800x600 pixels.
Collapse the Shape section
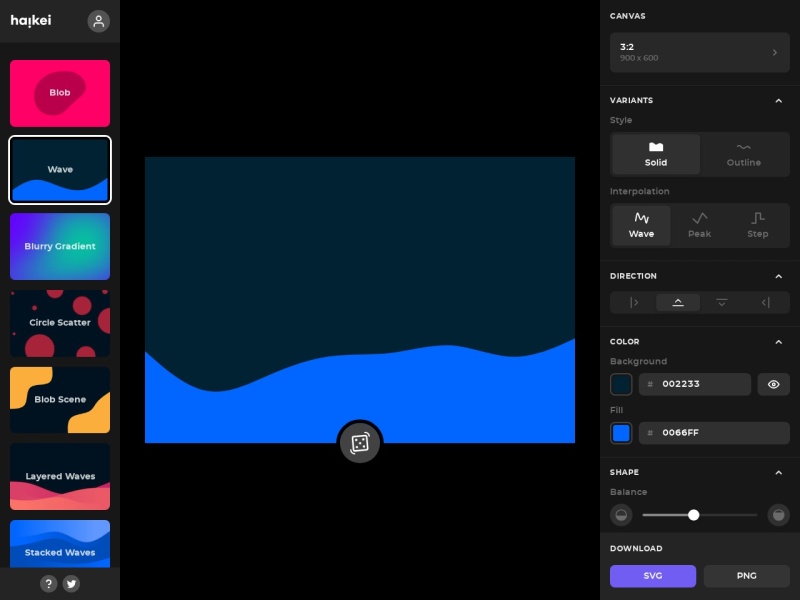779,472
